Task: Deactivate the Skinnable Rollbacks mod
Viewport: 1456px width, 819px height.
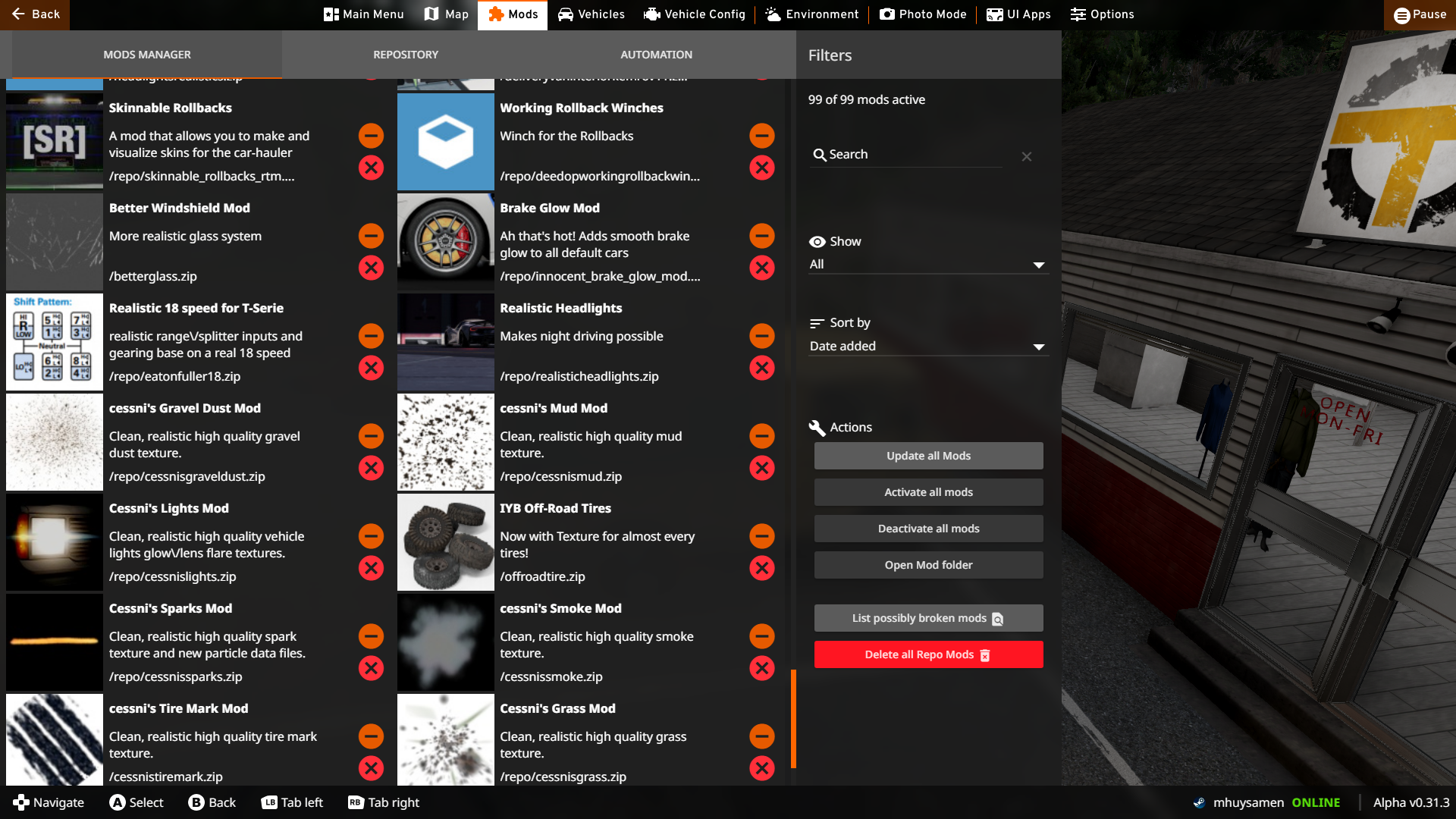Action: [x=371, y=136]
